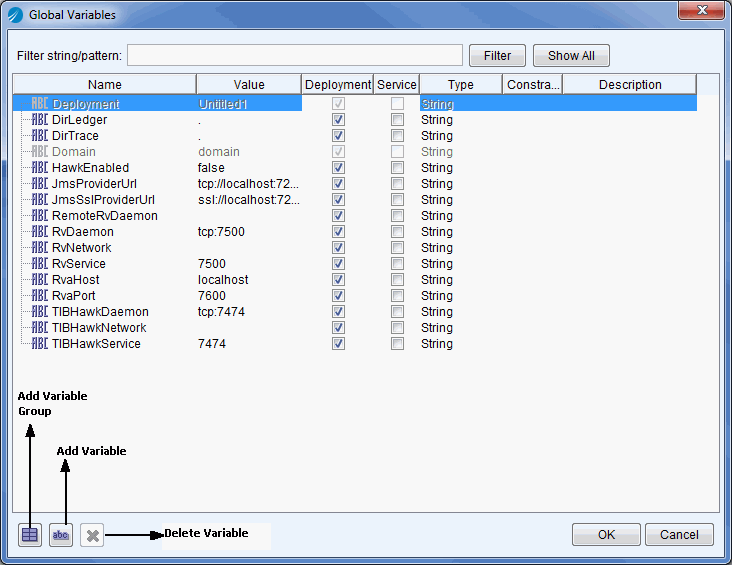The width and height of the screenshot is (732, 565).
Task: Uncheck Deployment checkbox for HawkEnabled
Action: click(338, 168)
